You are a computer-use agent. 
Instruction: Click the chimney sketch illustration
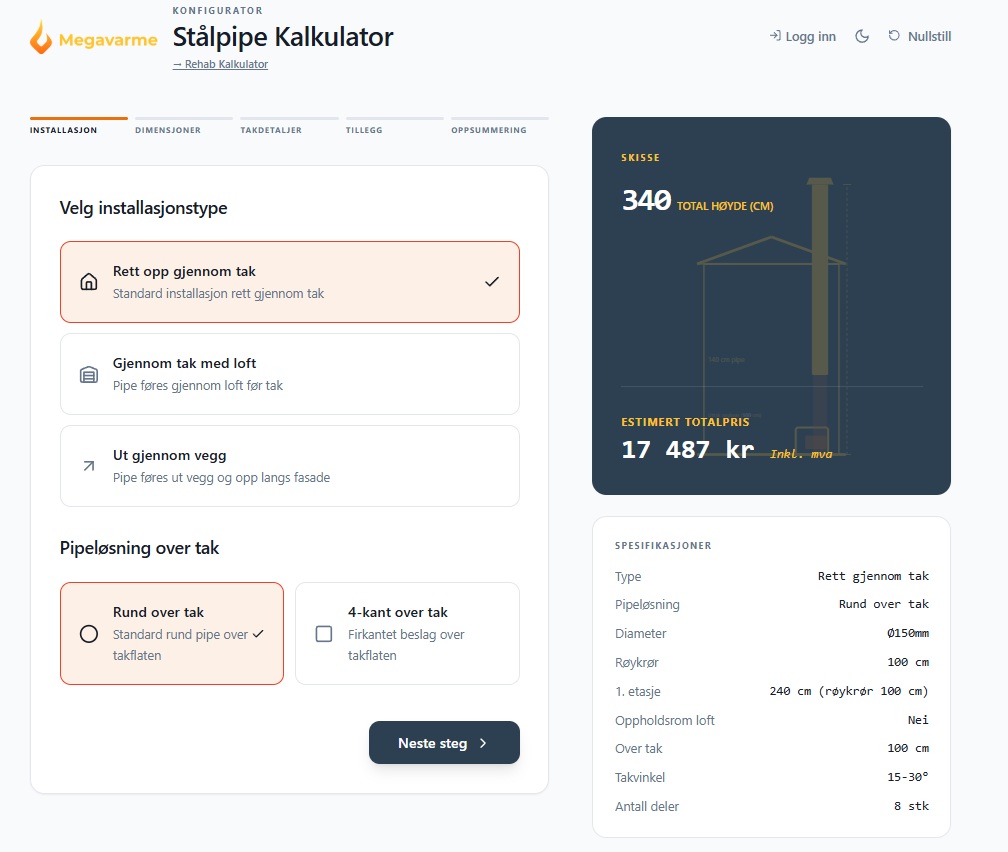771,316
